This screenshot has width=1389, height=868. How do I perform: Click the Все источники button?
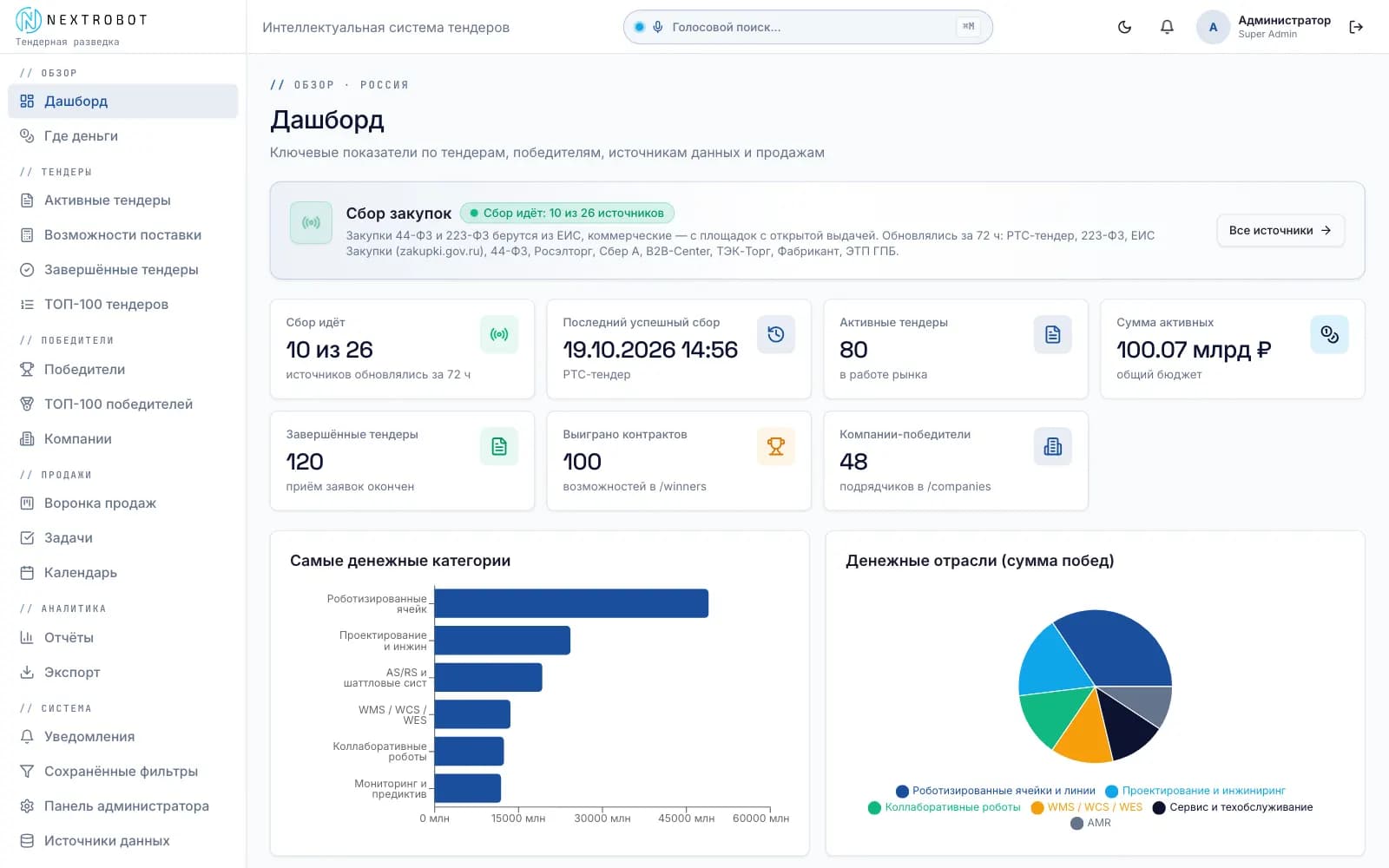tap(1280, 230)
